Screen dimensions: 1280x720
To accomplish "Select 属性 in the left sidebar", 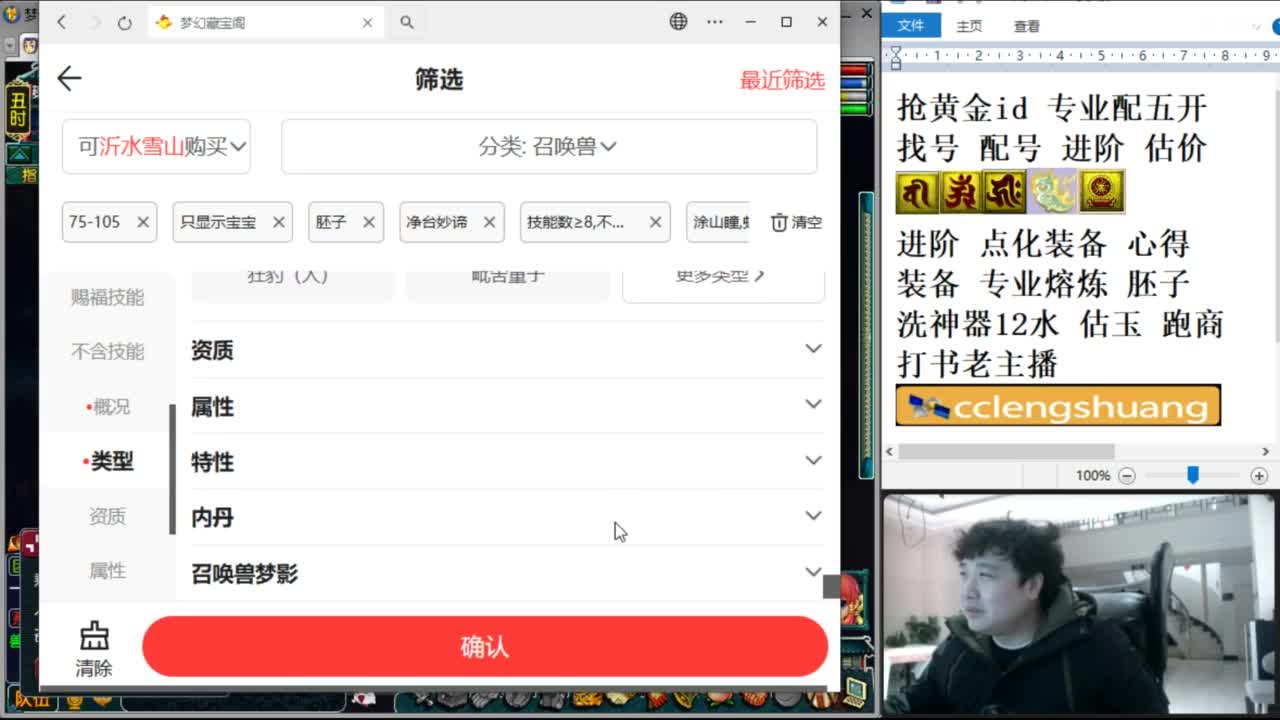I will (x=107, y=570).
